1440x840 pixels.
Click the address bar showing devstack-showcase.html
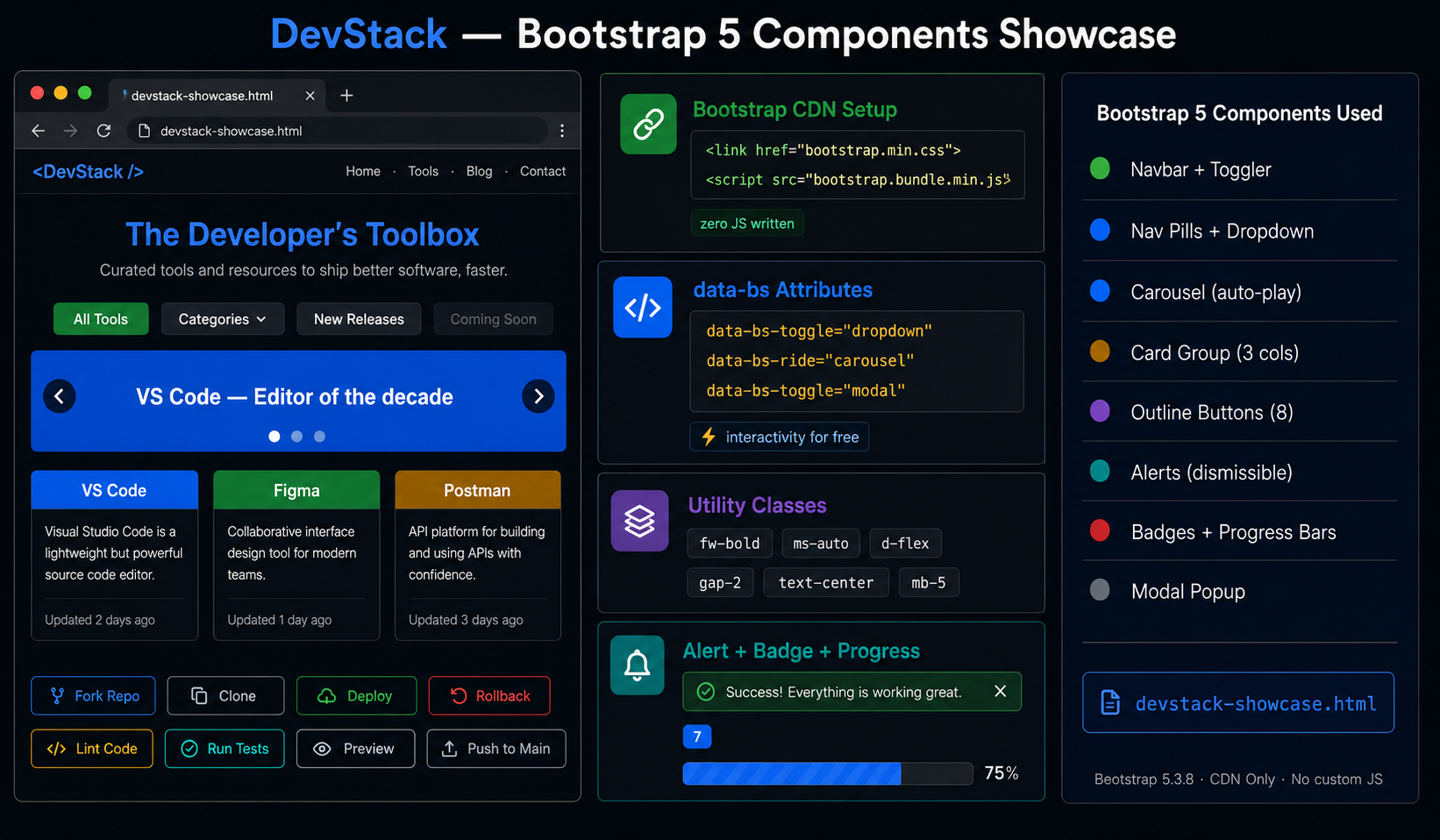[339, 131]
